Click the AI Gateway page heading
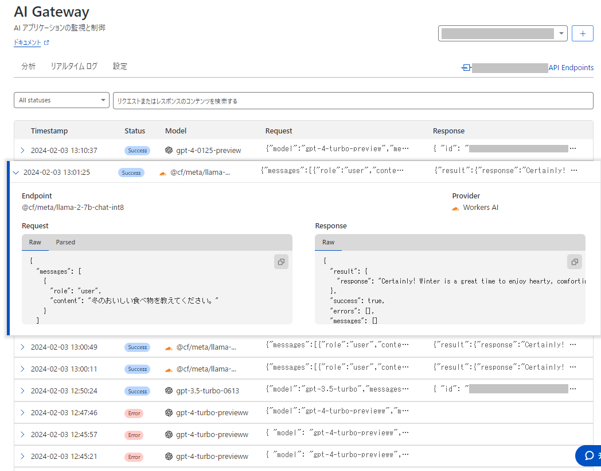601x471 pixels. [51, 12]
